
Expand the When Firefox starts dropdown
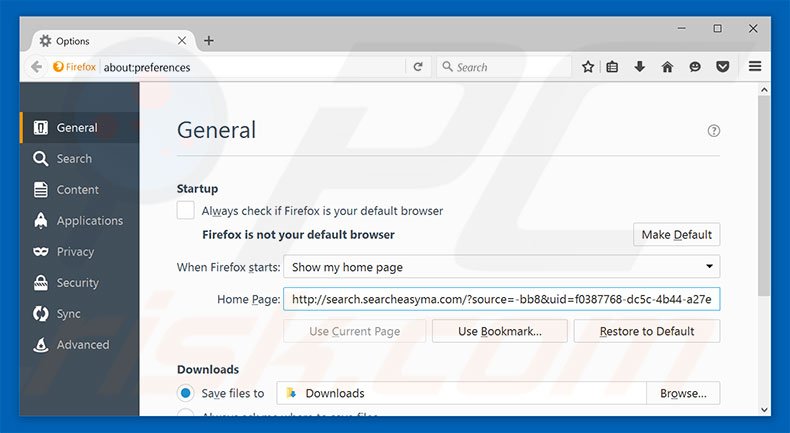(x=501, y=267)
